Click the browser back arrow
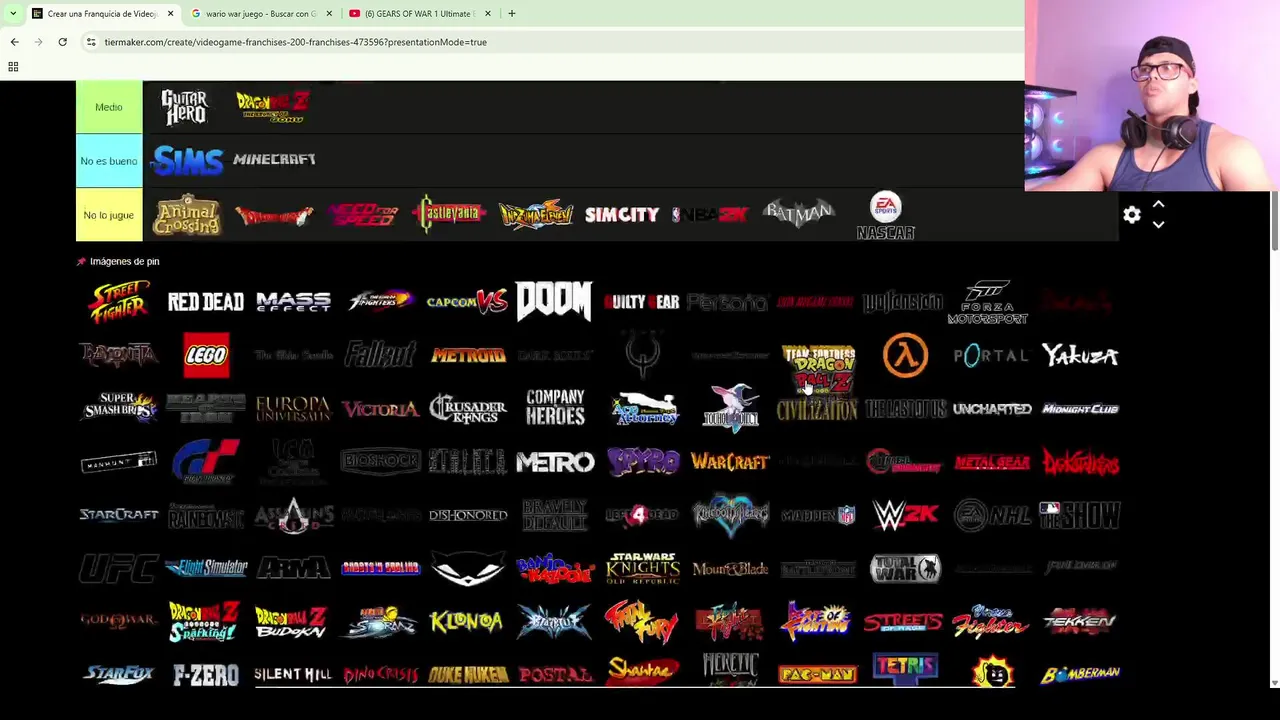 click(x=14, y=42)
